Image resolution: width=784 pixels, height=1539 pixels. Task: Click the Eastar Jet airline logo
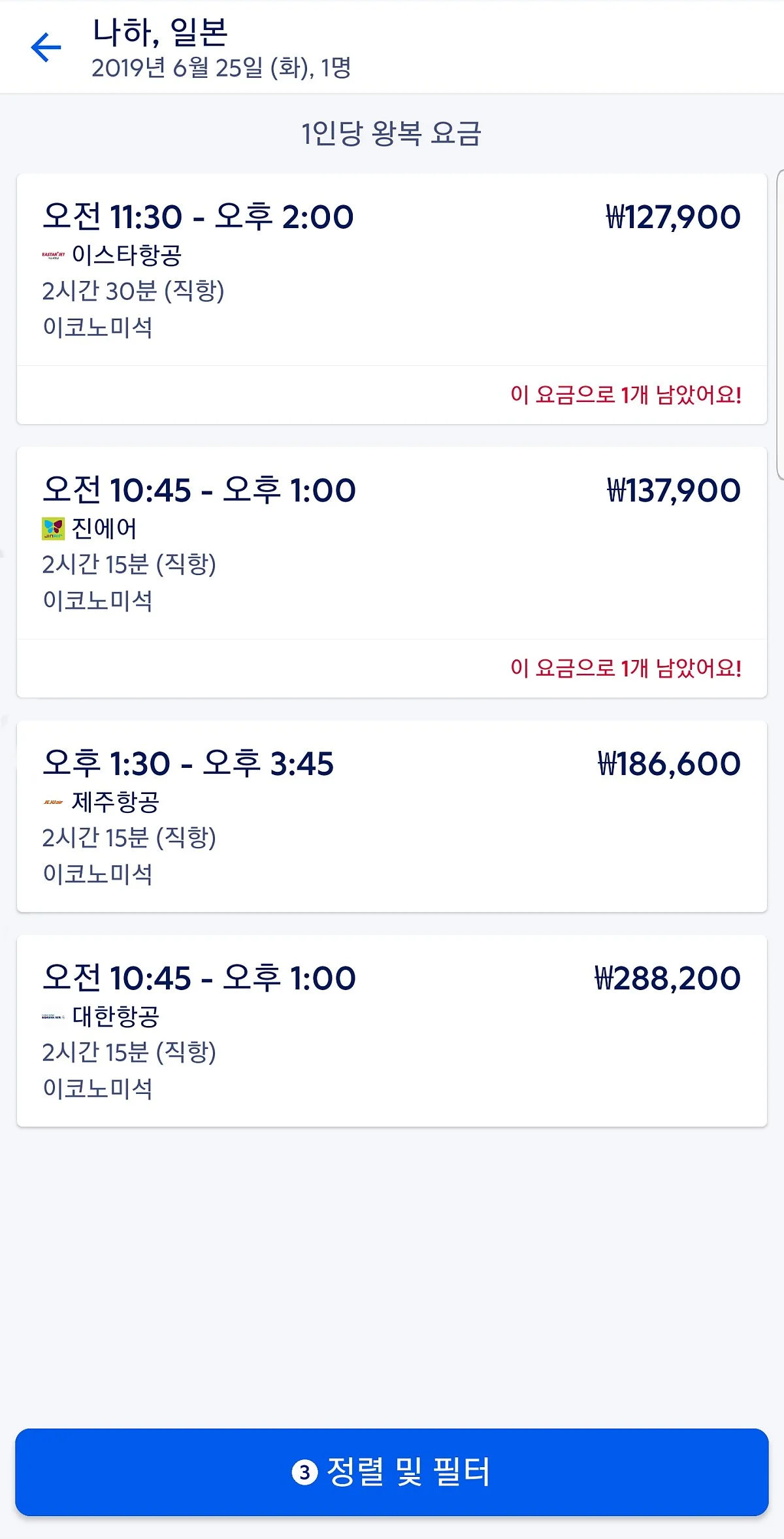coord(54,255)
